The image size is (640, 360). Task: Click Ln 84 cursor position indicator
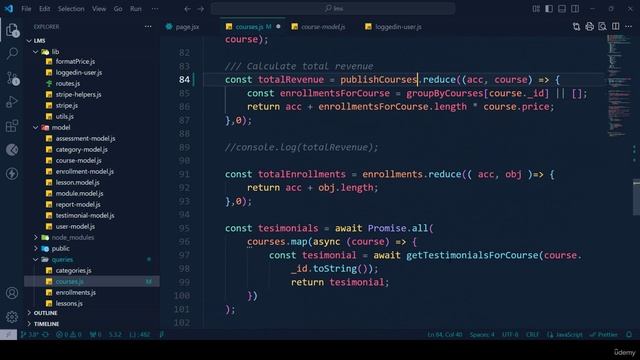444,334
